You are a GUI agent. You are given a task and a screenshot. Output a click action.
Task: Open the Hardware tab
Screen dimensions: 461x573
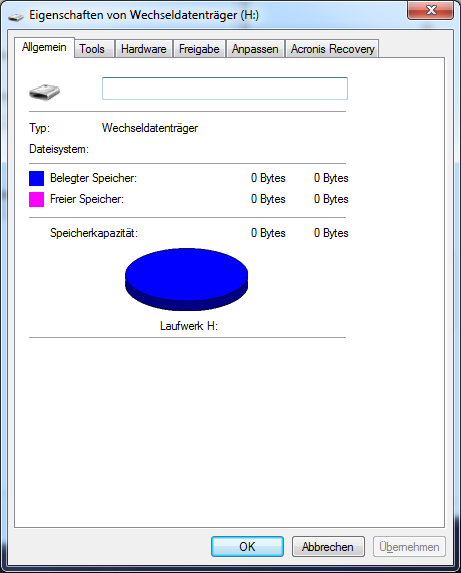[144, 49]
